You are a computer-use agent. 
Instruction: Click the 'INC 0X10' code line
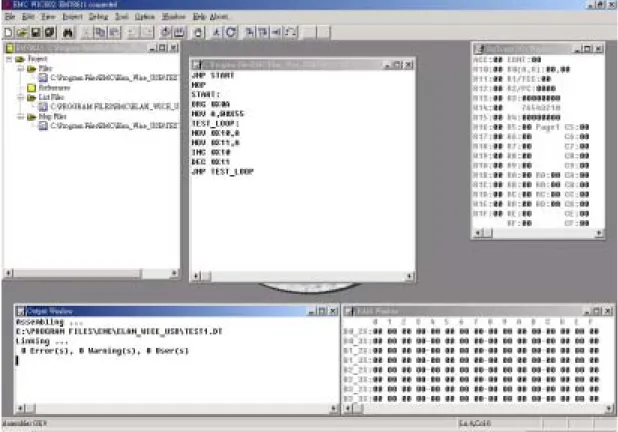coord(211,153)
